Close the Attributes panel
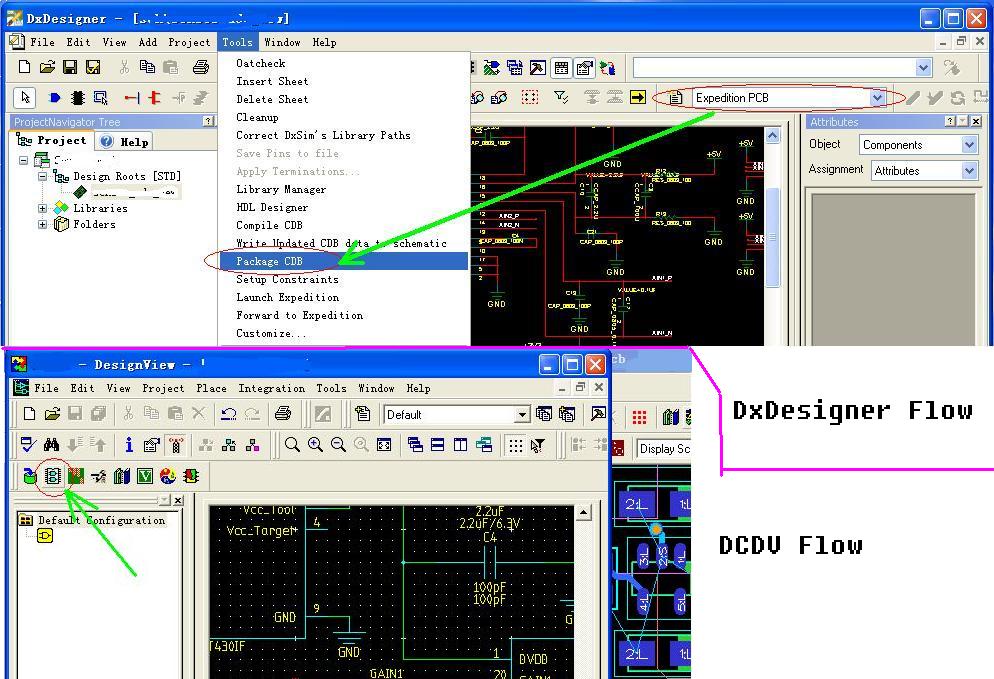 (x=976, y=121)
